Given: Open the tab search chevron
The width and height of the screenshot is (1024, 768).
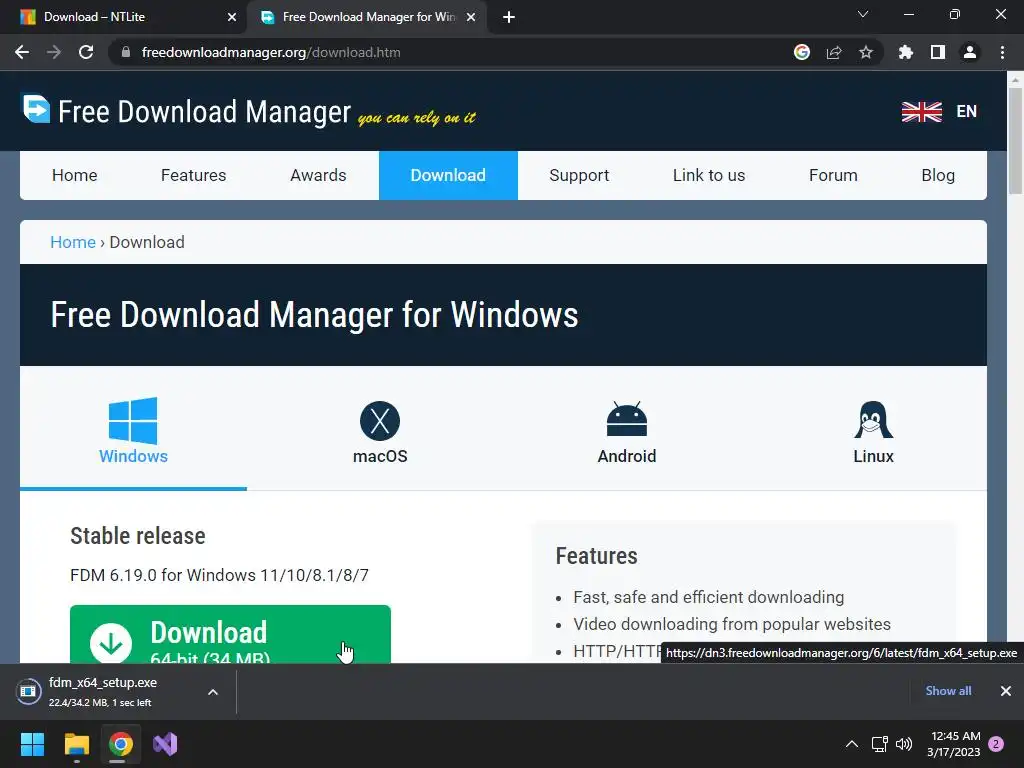Looking at the screenshot, I should pos(863,14).
